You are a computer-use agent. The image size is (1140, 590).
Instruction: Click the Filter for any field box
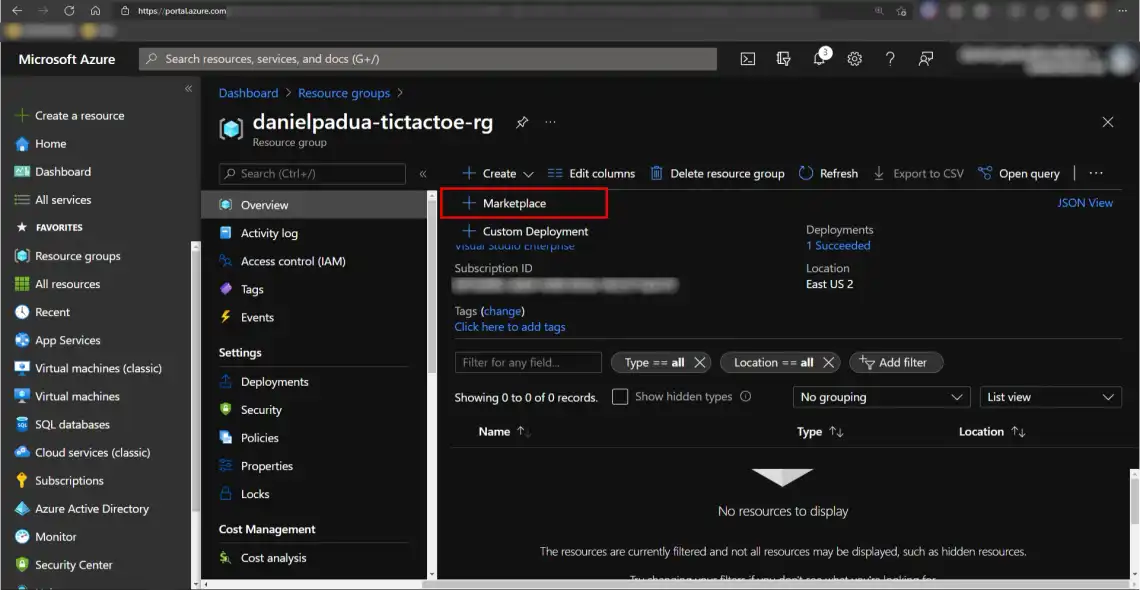(528, 363)
